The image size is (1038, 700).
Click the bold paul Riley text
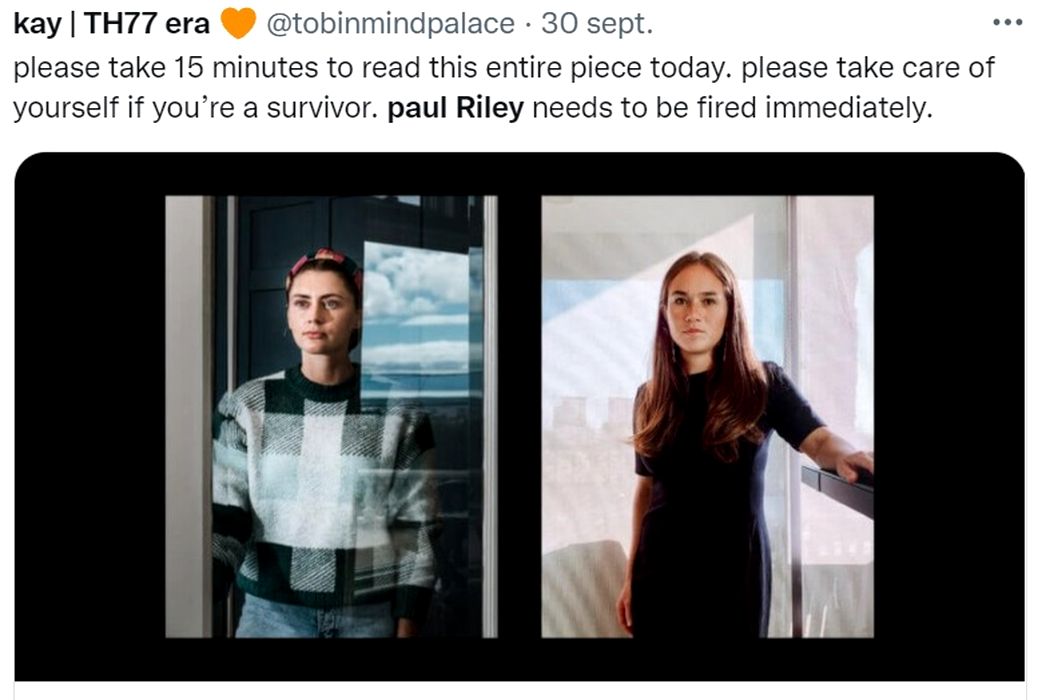tap(455, 108)
